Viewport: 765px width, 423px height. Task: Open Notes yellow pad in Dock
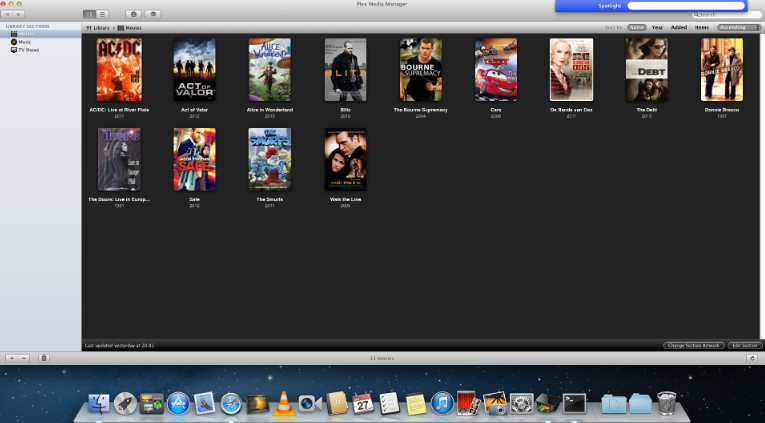(416, 404)
